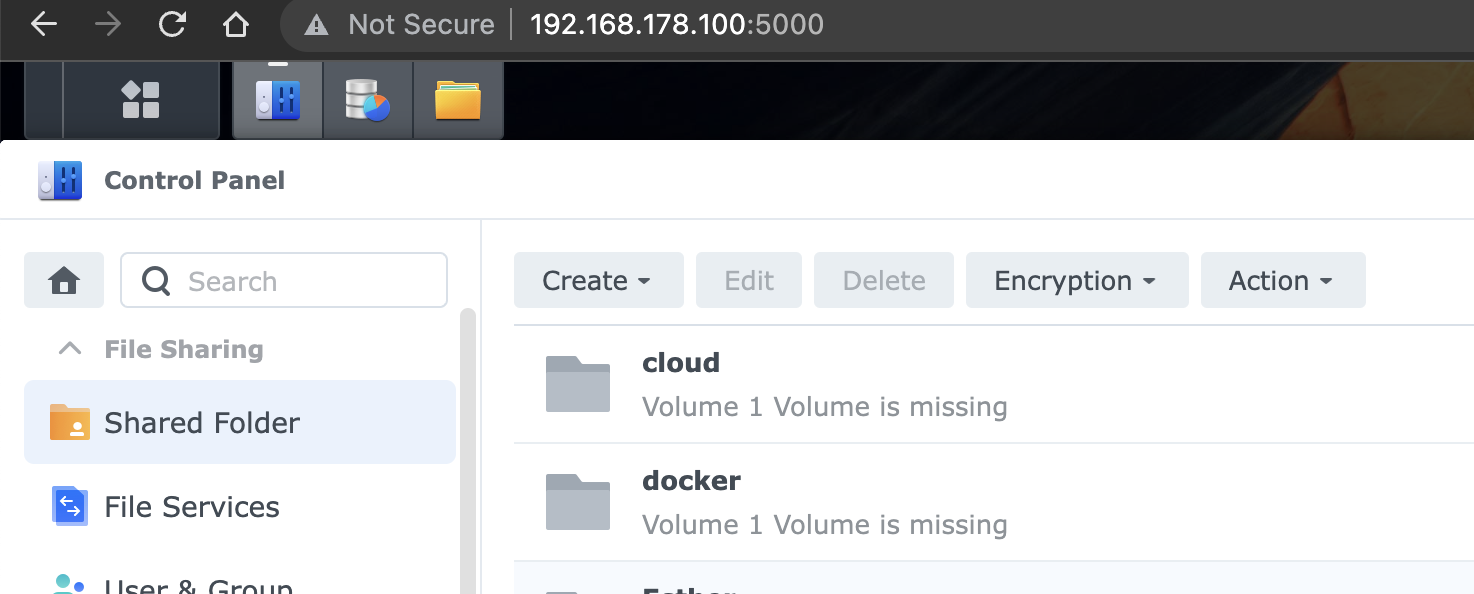Expand the Encryption dropdown menu
Viewport: 1474px width, 594px height.
pos(1076,280)
